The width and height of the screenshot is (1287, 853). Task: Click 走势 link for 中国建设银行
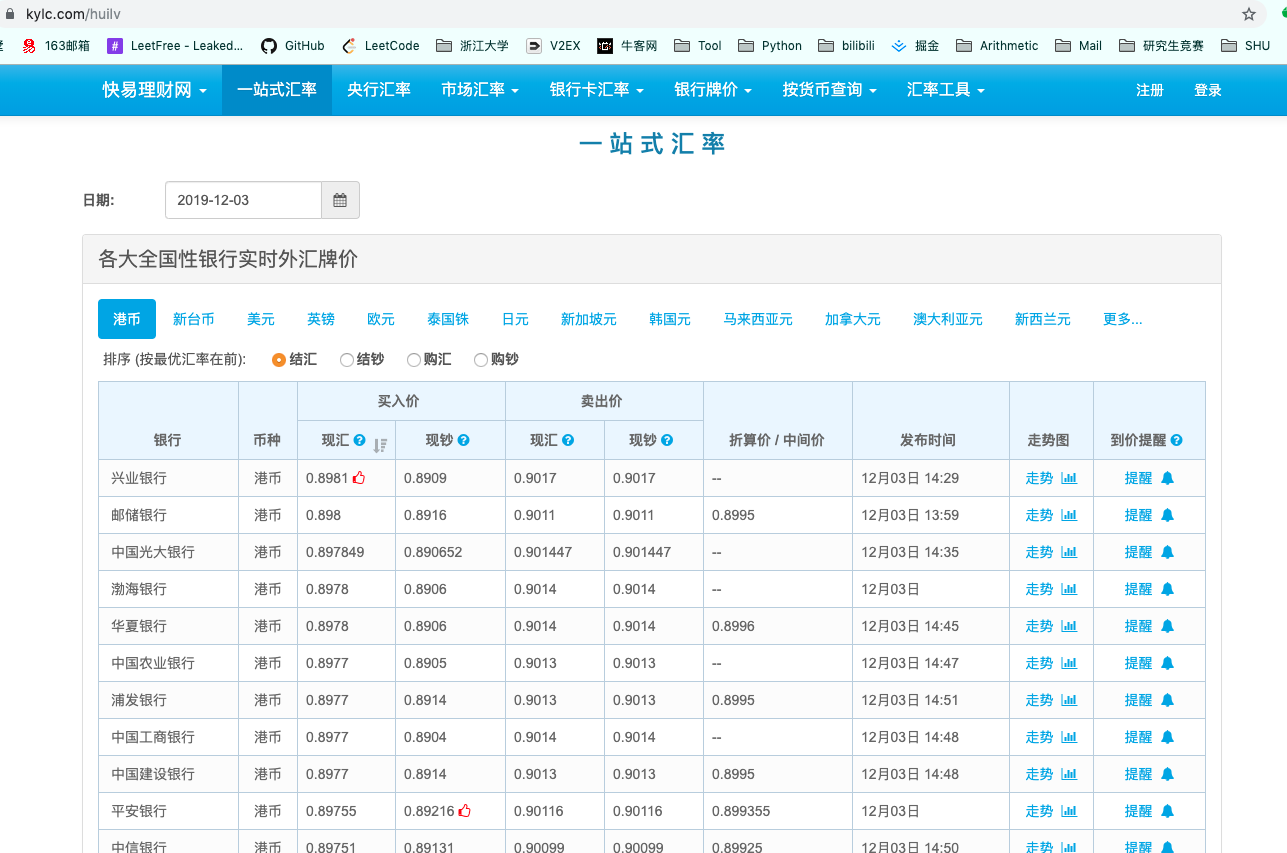1040,774
